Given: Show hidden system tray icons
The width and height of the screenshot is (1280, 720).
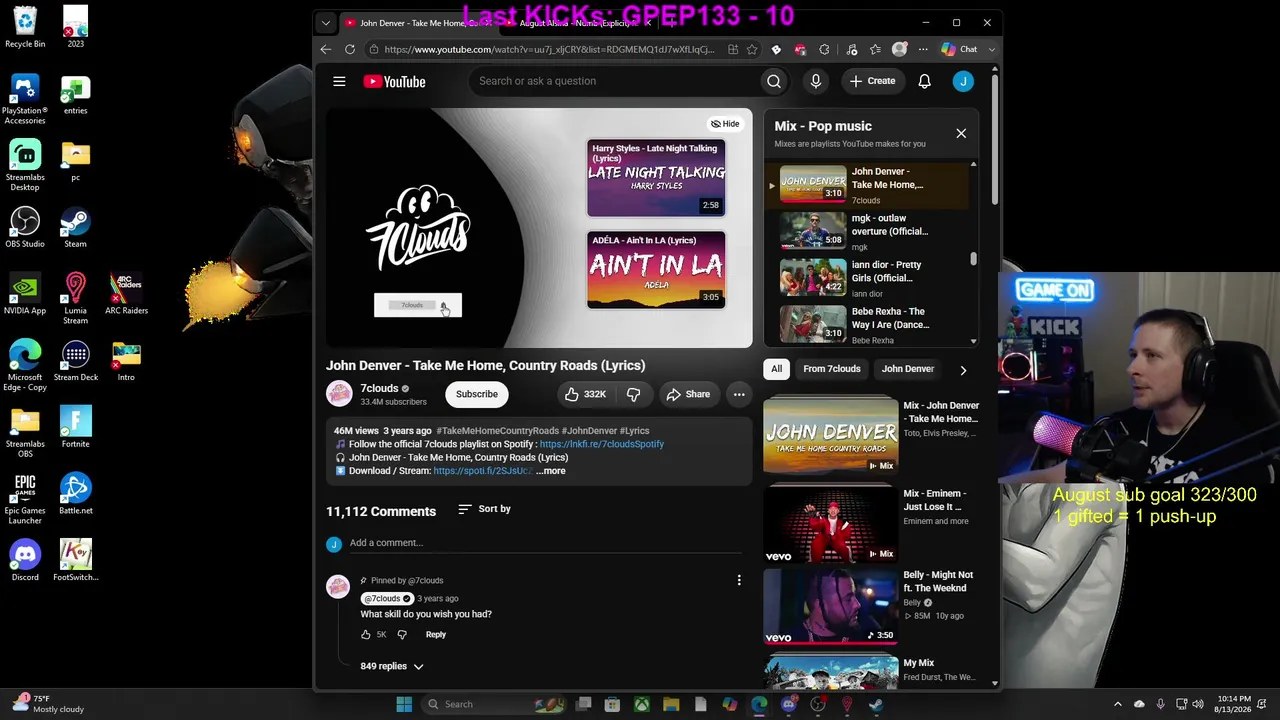Looking at the screenshot, I should [1118, 704].
